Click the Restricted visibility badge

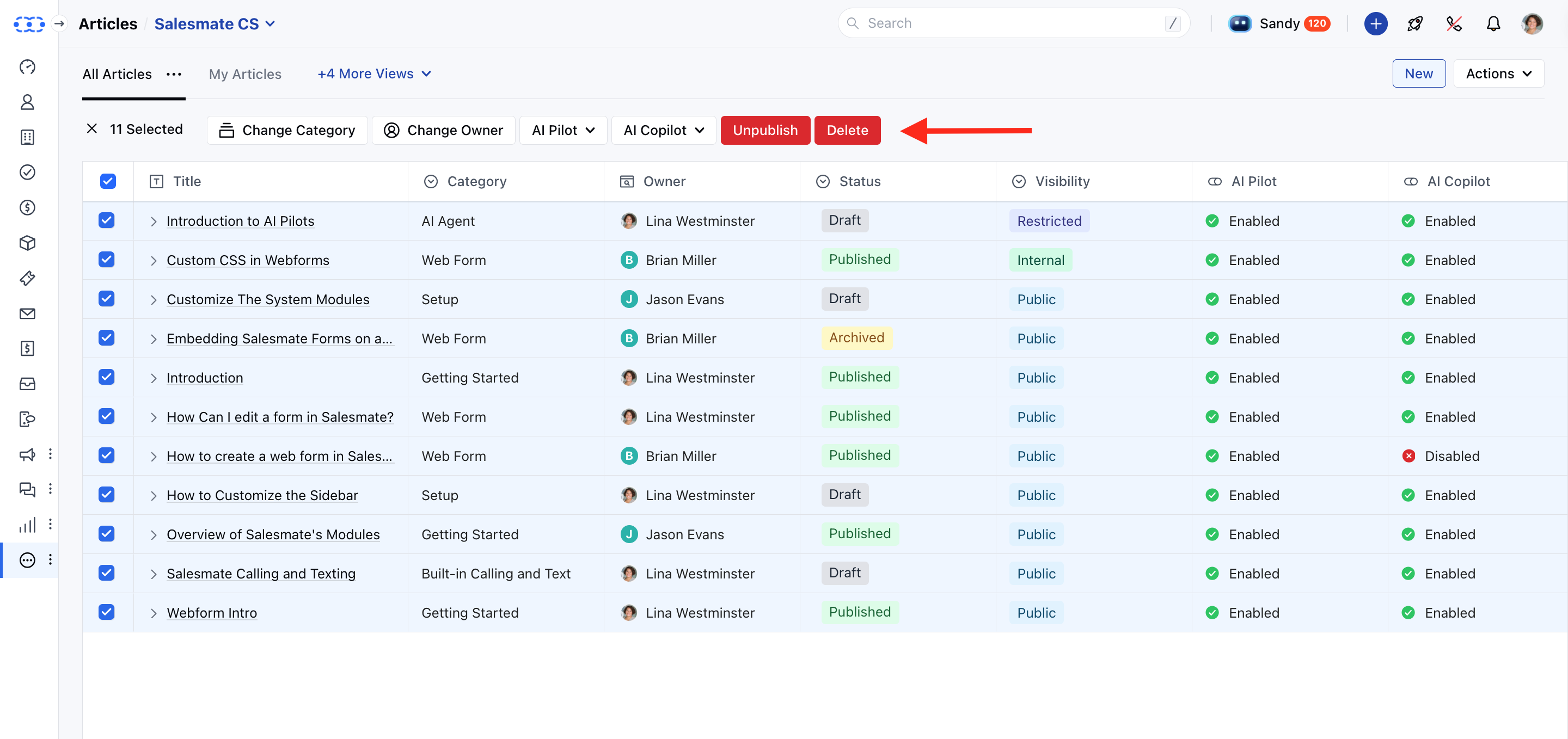pos(1049,221)
